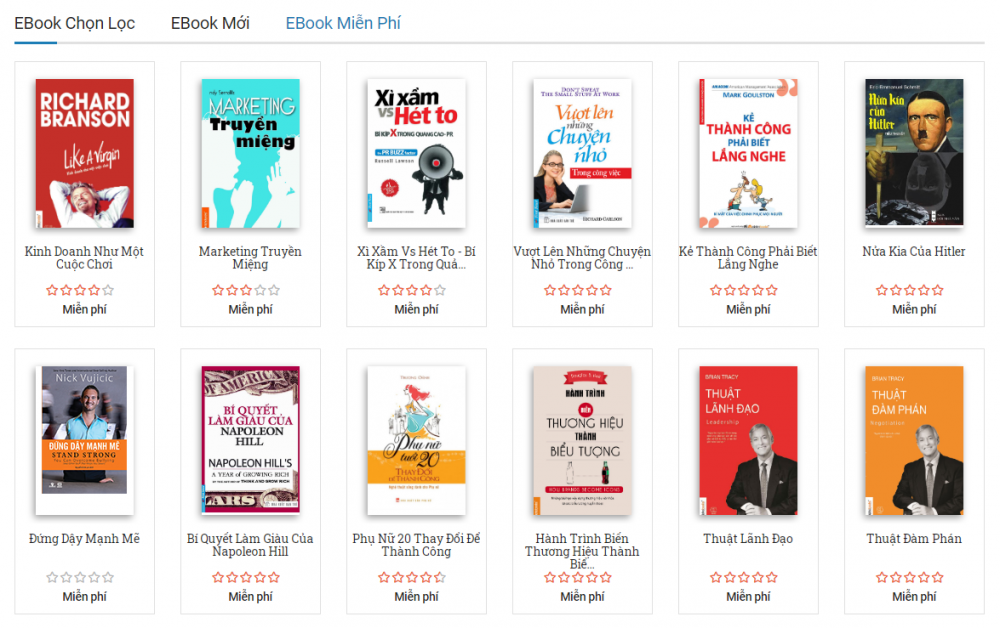Open the Phụ Nữ Tuổi 20 book cover
This screenshot has height=628, width=1000.
[x=416, y=441]
